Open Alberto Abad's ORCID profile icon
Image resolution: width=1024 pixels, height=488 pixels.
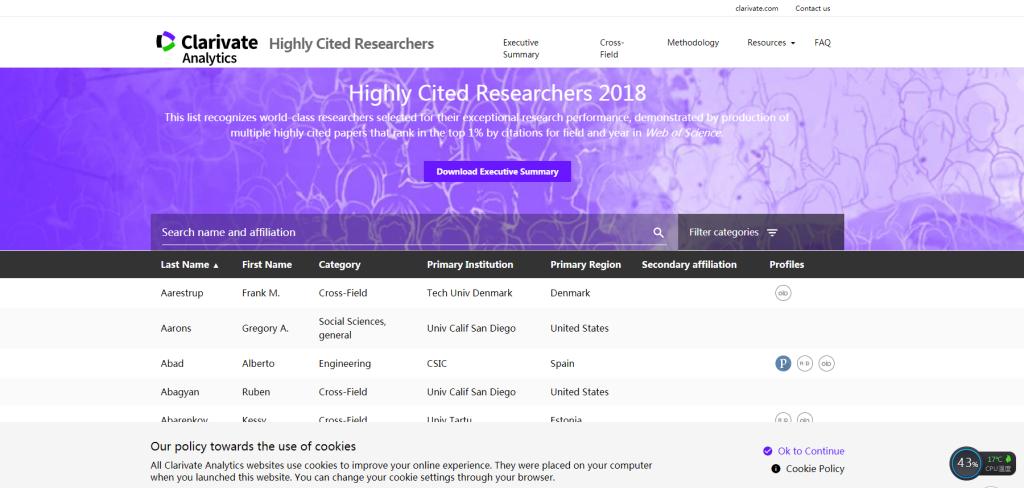point(826,364)
